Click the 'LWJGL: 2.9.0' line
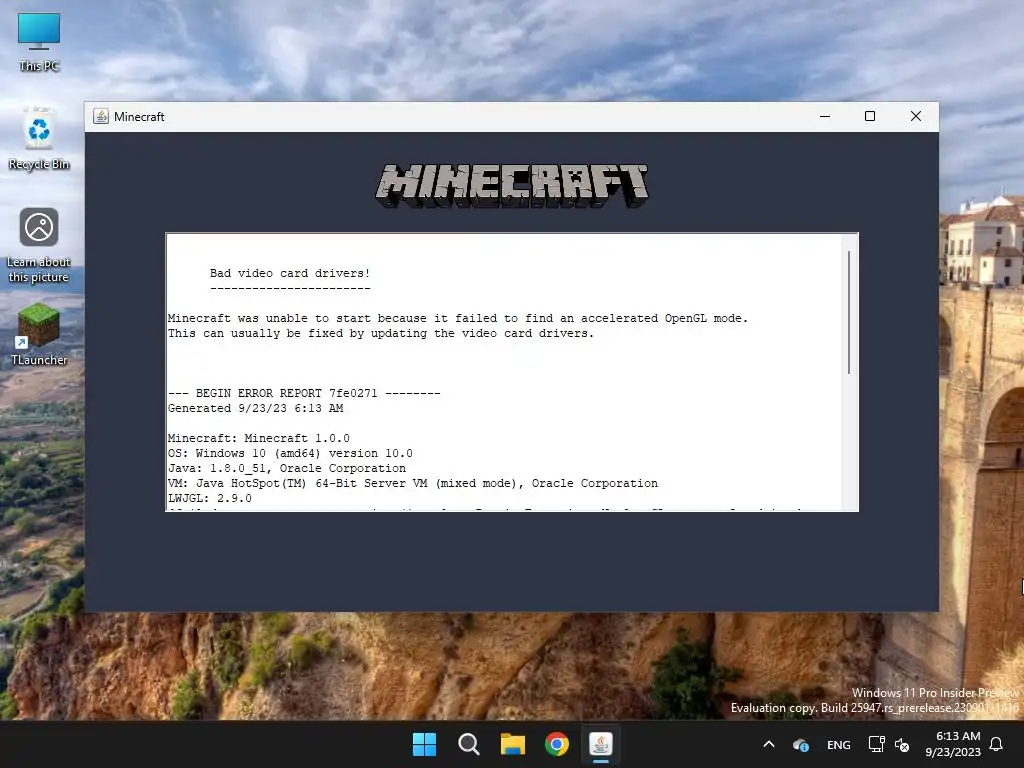Screen dimensions: 1024x768 [x=210, y=498]
